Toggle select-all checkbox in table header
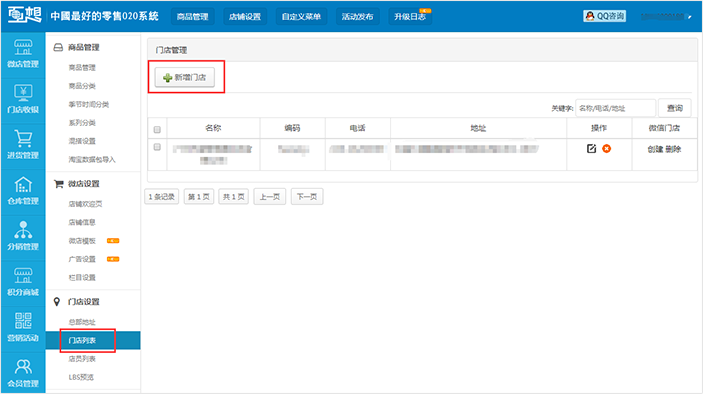This screenshot has width=703, height=394. click(x=157, y=130)
